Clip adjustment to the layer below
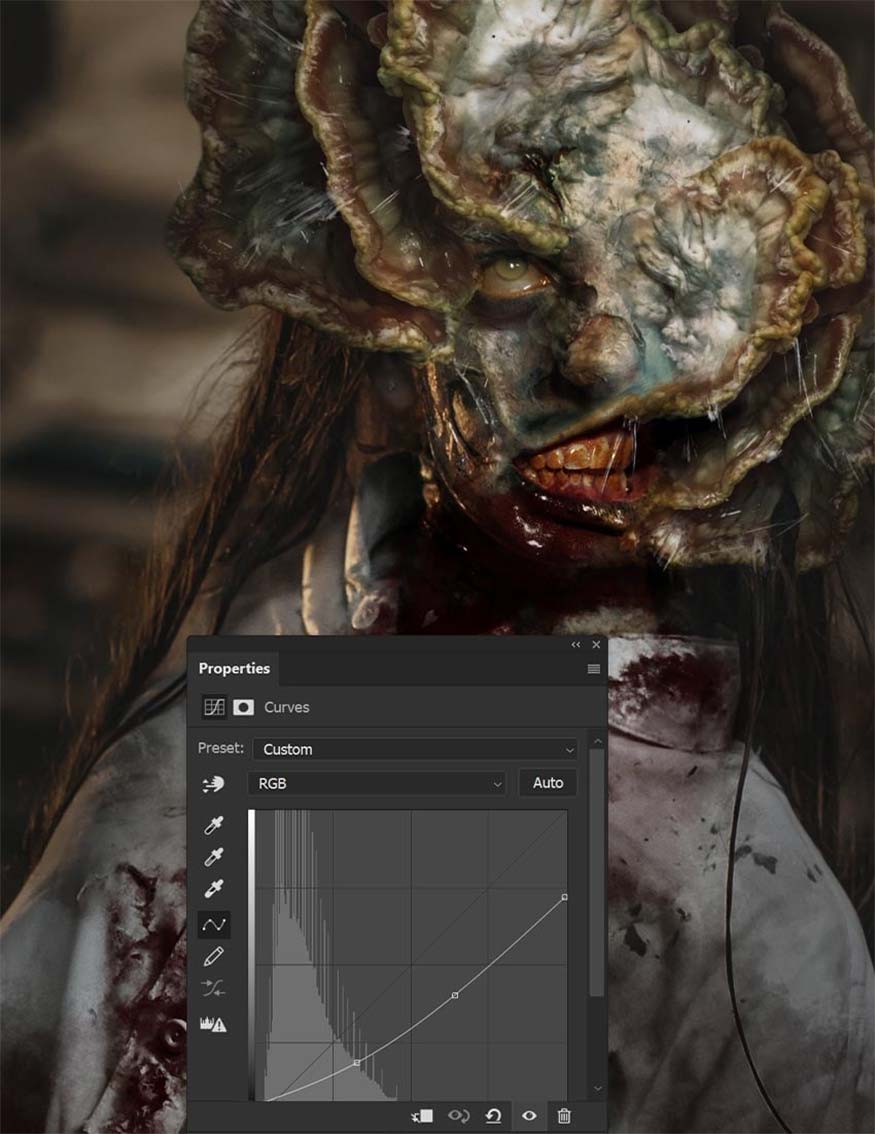The width and height of the screenshot is (875, 1134). (422, 1116)
